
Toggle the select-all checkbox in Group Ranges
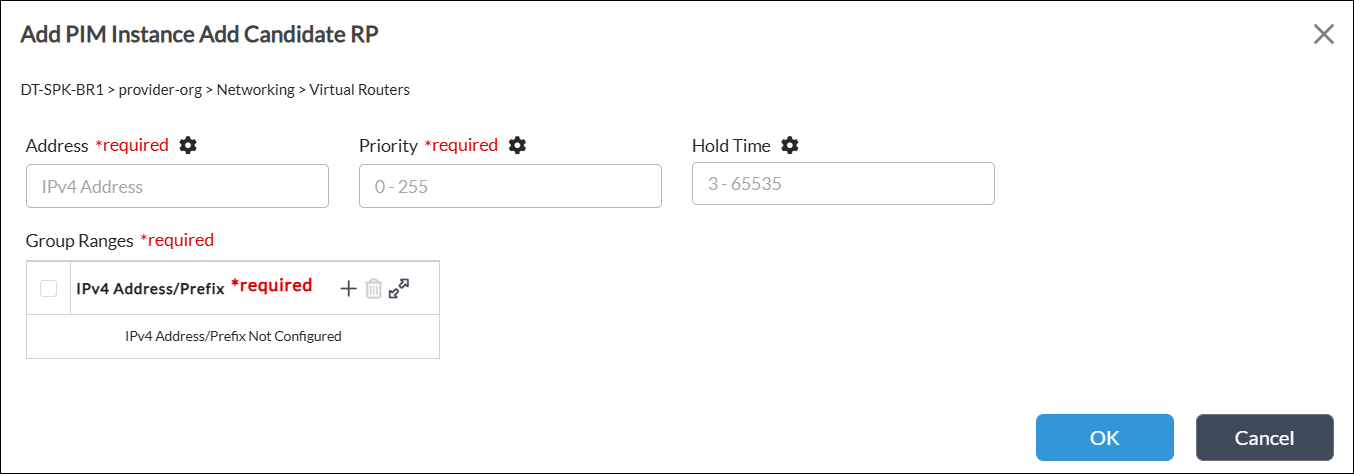tap(48, 288)
